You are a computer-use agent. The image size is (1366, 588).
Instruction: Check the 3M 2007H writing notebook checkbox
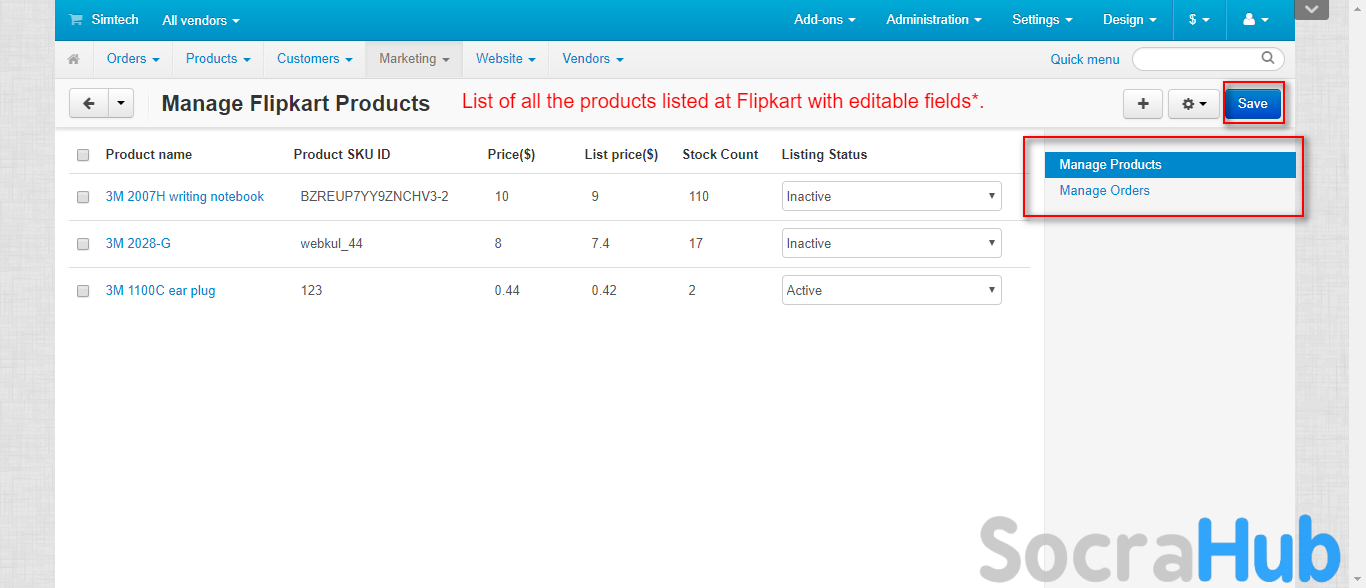(83, 197)
